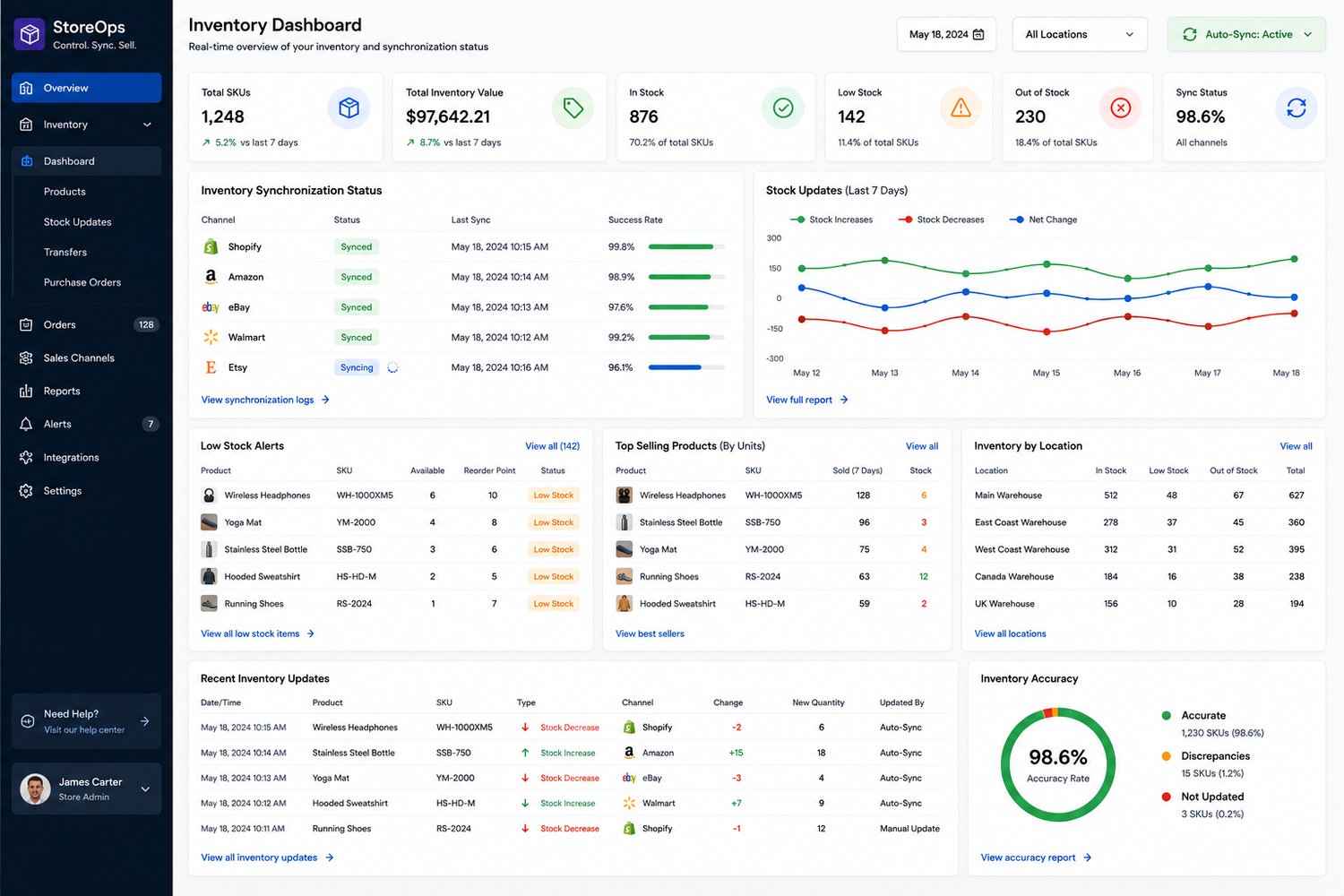Click View best sellers link
The height and width of the screenshot is (896, 1344).
650,633
